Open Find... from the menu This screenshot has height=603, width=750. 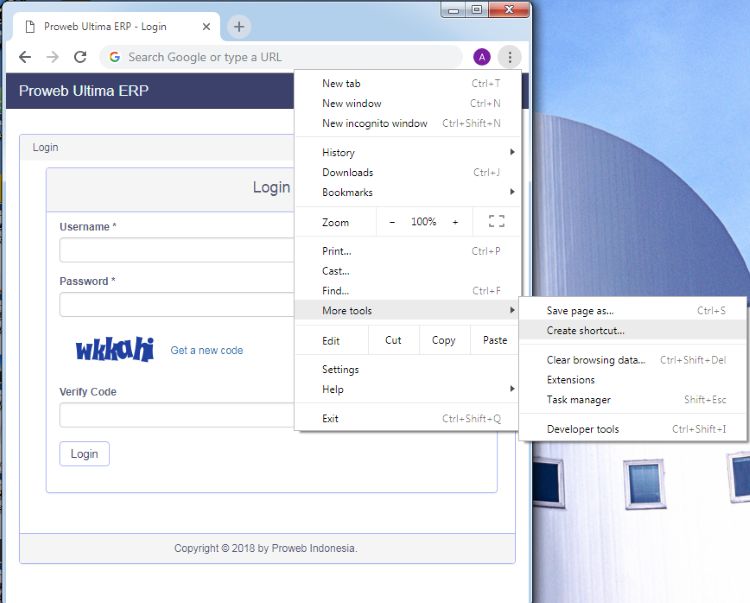coord(407,291)
